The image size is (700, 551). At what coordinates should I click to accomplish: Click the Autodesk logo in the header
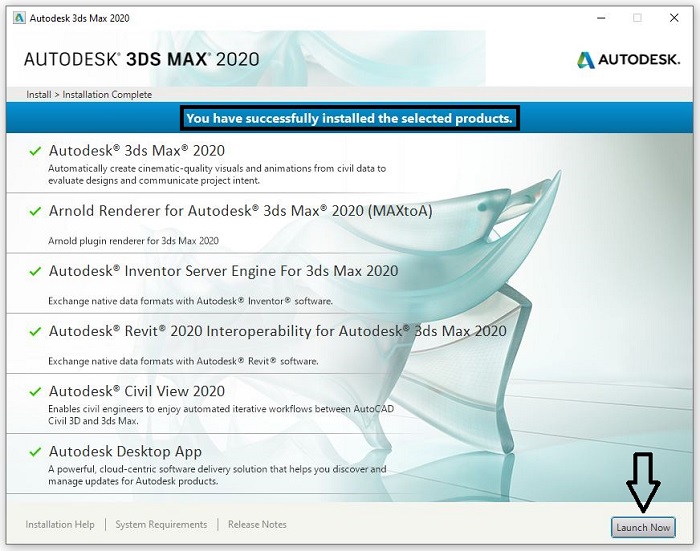[629, 60]
